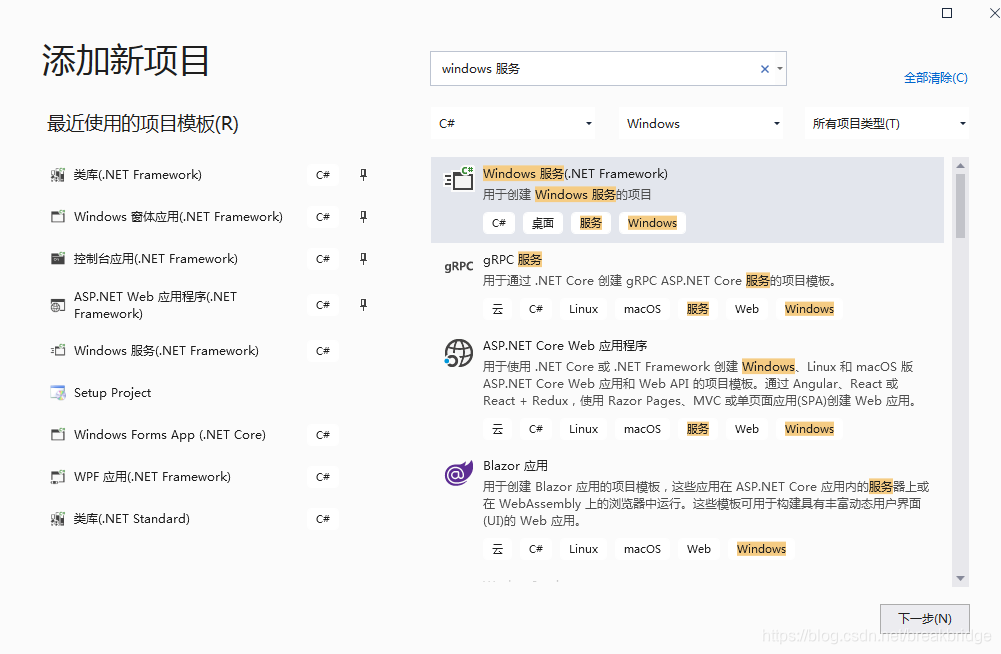Click the 服务 tag on Windows 服务 result
Viewport: 1001px width, 654px height.
(591, 223)
